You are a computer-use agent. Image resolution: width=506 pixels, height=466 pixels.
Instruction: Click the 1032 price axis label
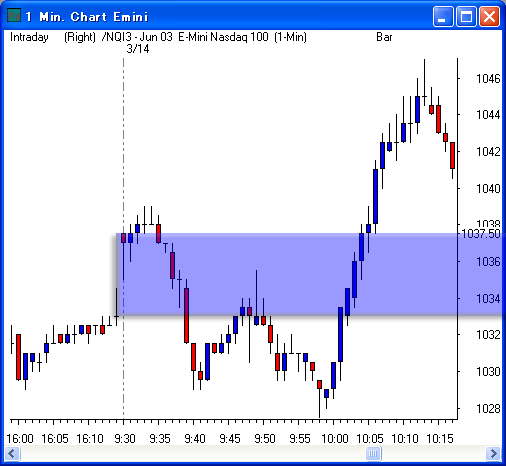(488, 335)
